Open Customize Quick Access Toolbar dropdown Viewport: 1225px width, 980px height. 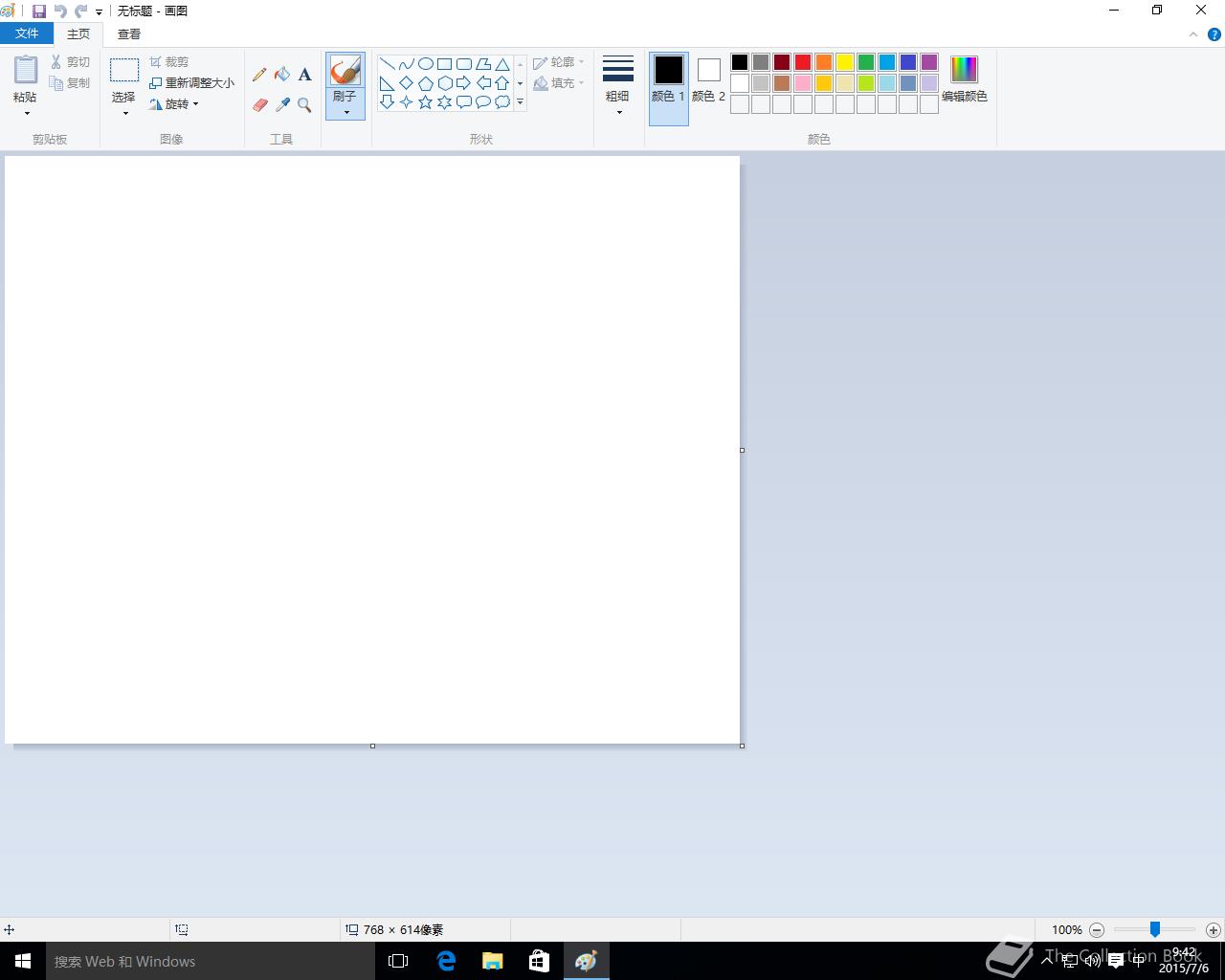point(100,12)
